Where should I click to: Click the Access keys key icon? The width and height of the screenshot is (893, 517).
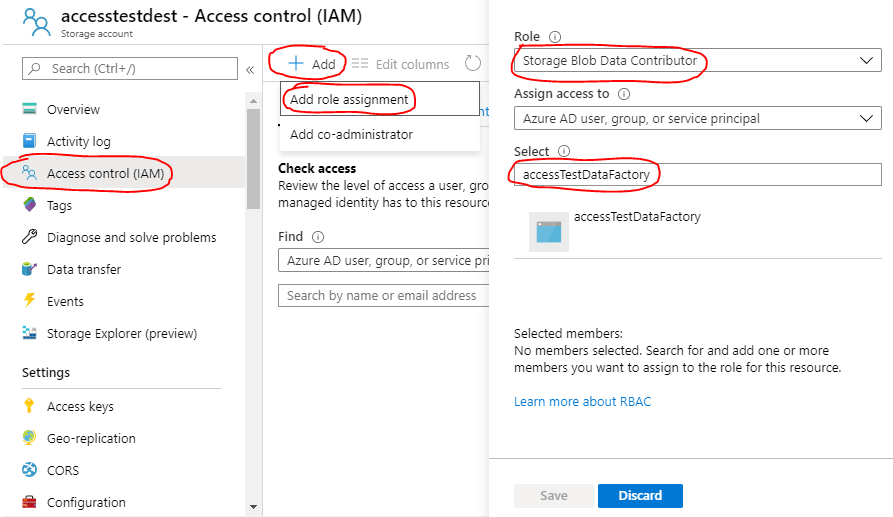click(x=29, y=406)
